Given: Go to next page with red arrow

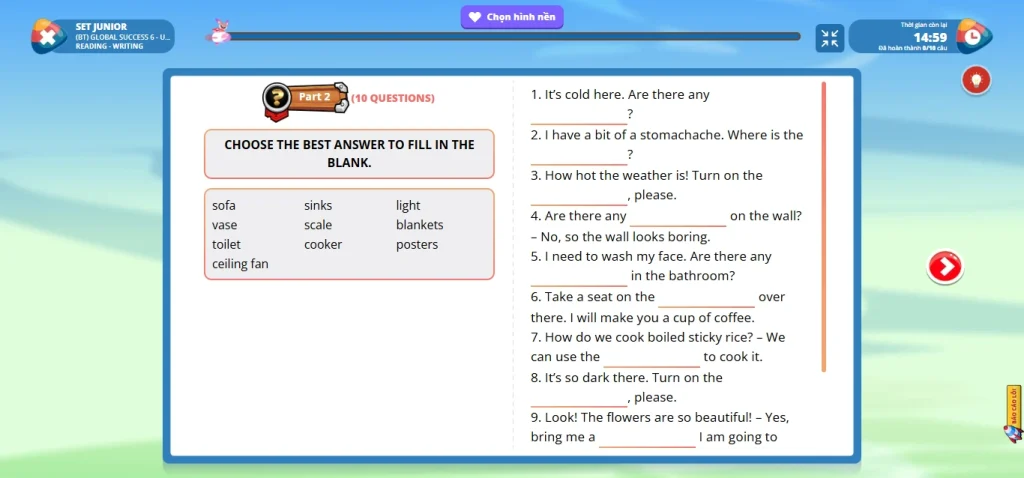Looking at the screenshot, I should coord(944,267).
